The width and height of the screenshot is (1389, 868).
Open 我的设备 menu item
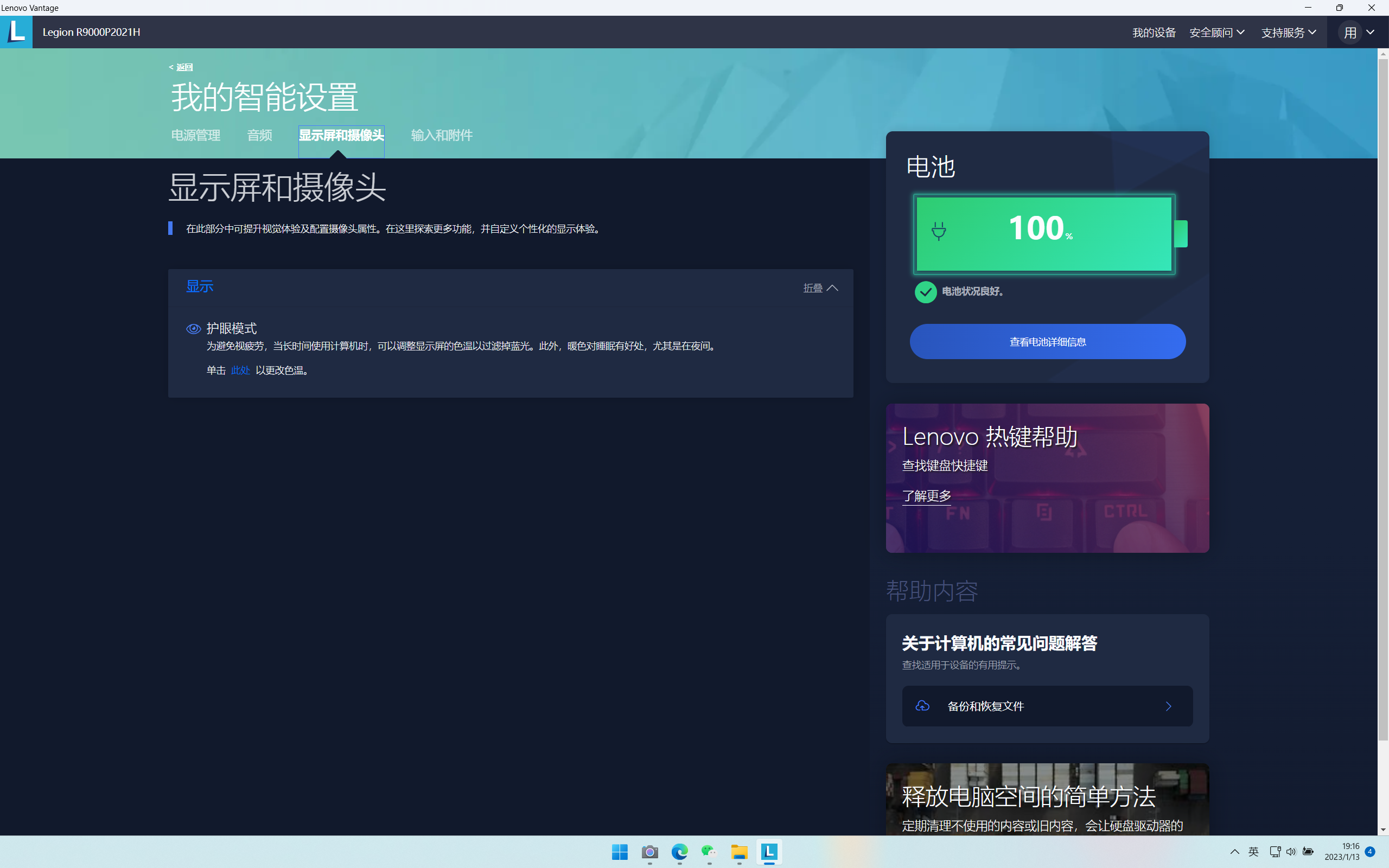pyautogui.click(x=1154, y=33)
